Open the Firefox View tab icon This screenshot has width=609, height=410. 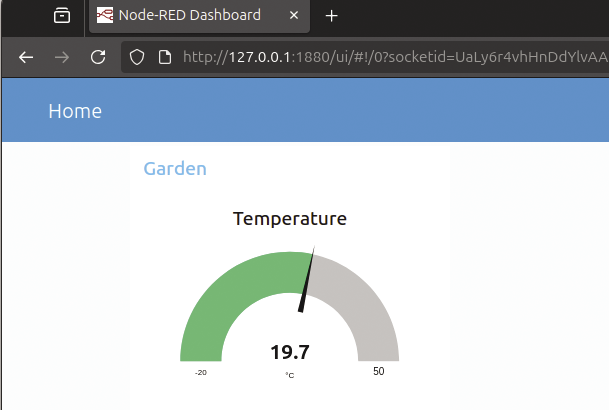point(62,16)
